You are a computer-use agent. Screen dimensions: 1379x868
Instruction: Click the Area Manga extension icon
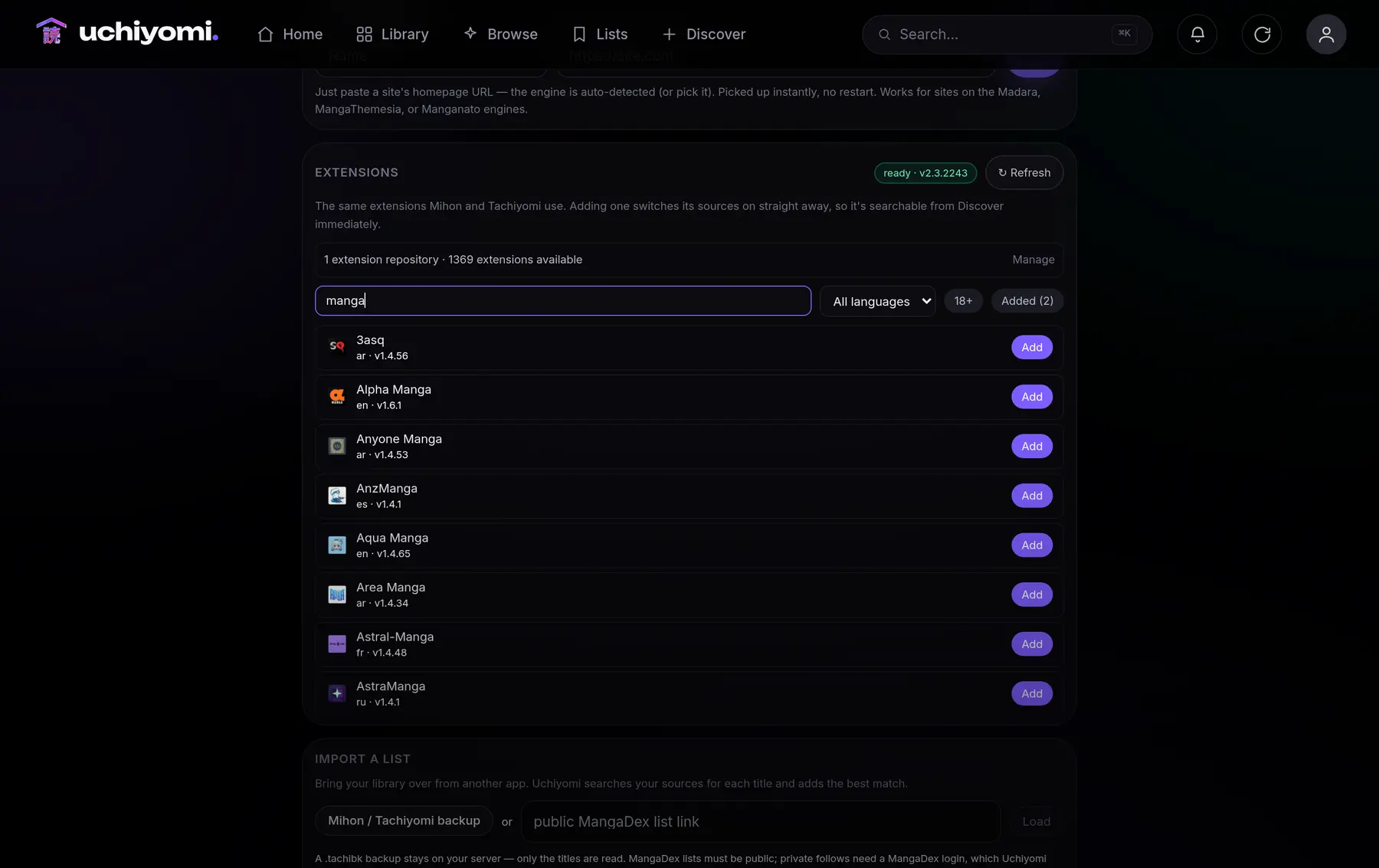pyautogui.click(x=337, y=594)
